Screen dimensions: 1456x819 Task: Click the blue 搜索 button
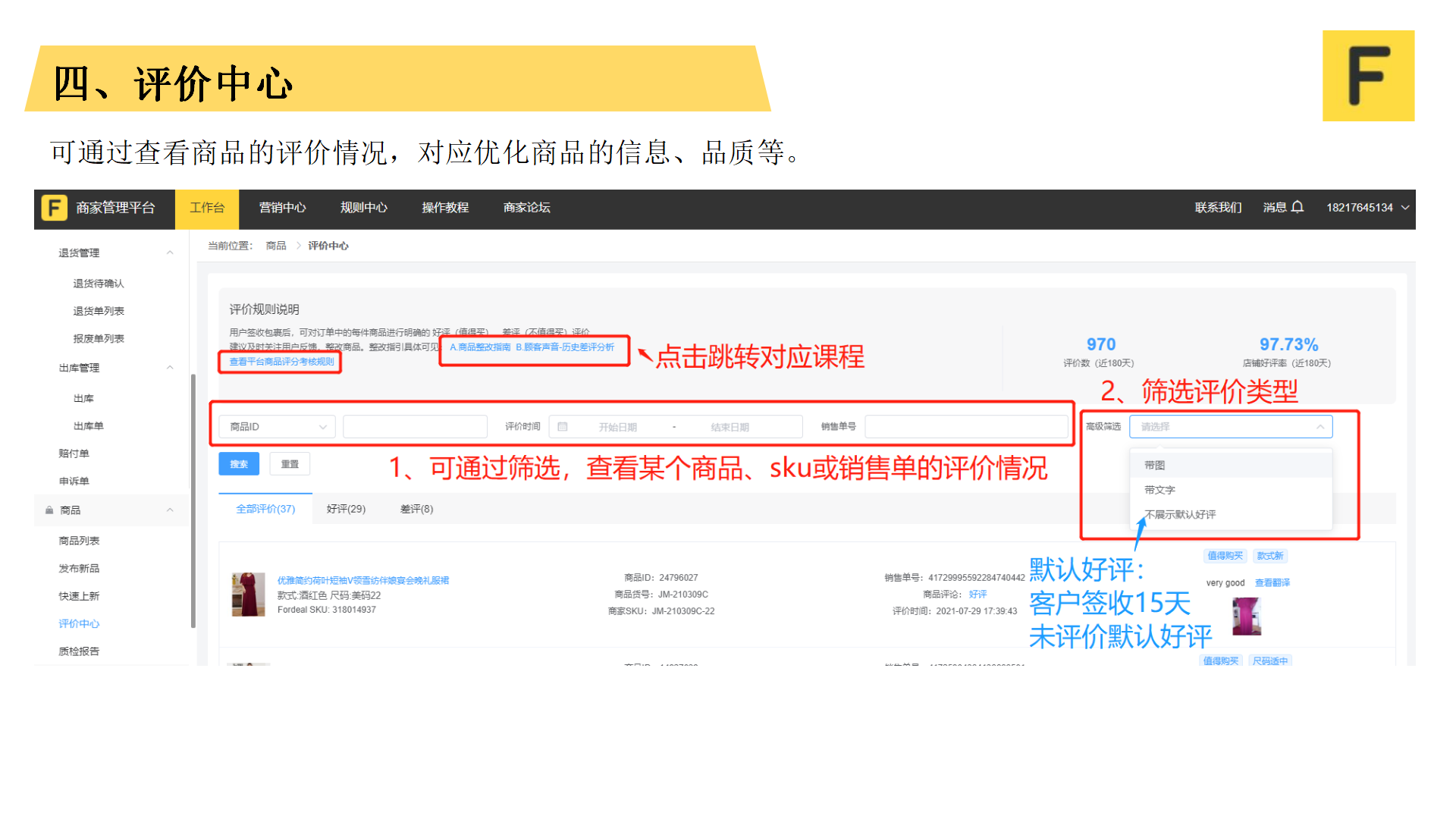click(x=239, y=464)
